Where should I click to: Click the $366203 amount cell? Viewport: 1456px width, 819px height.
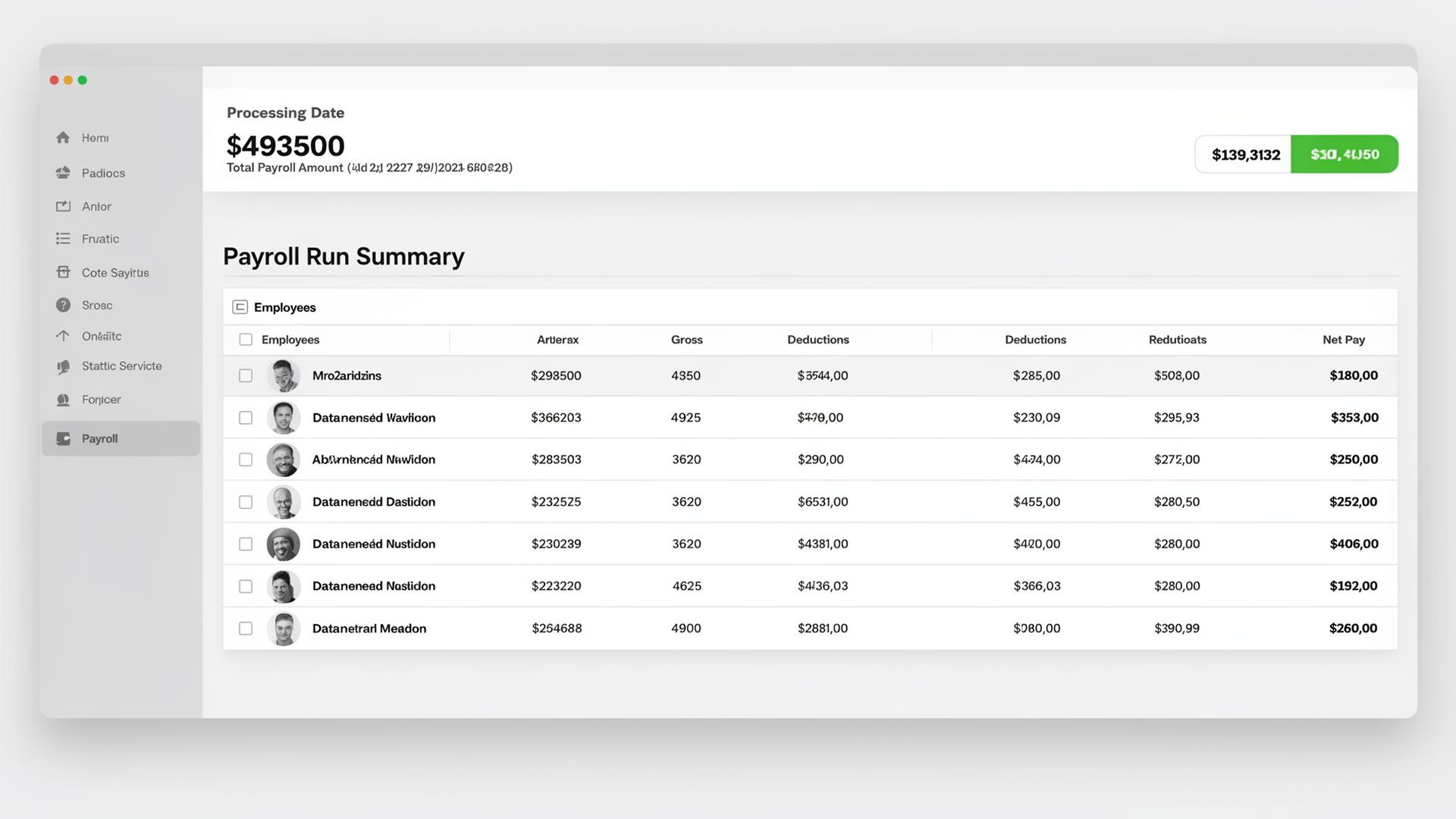coord(556,418)
